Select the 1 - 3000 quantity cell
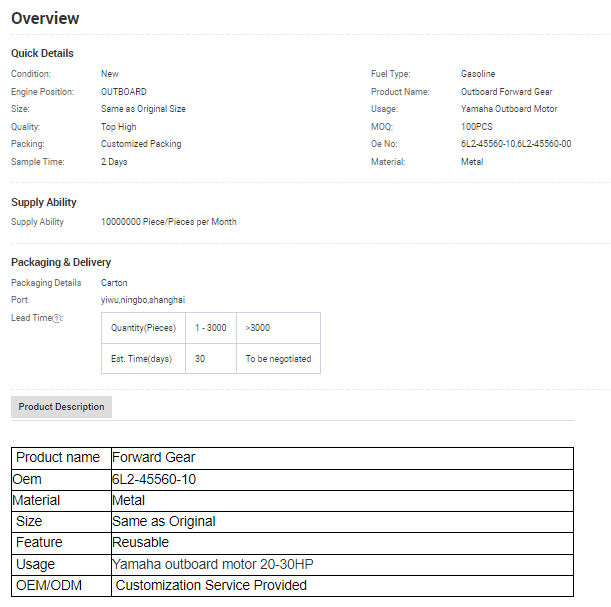This screenshot has height=607, width=611. pyautogui.click(x=210, y=328)
